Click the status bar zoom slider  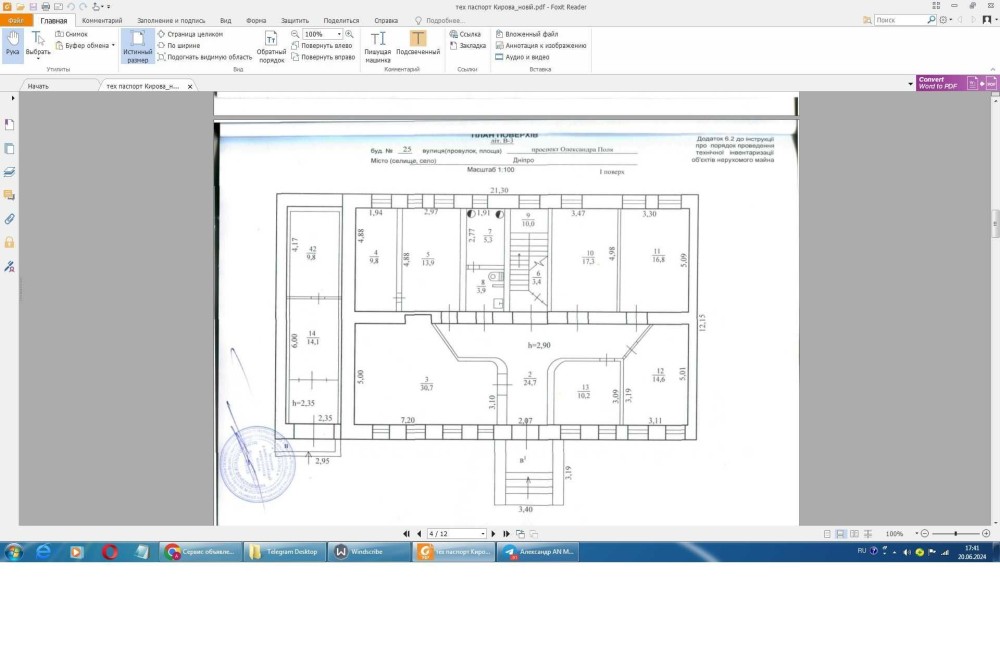[x=955, y=533]
